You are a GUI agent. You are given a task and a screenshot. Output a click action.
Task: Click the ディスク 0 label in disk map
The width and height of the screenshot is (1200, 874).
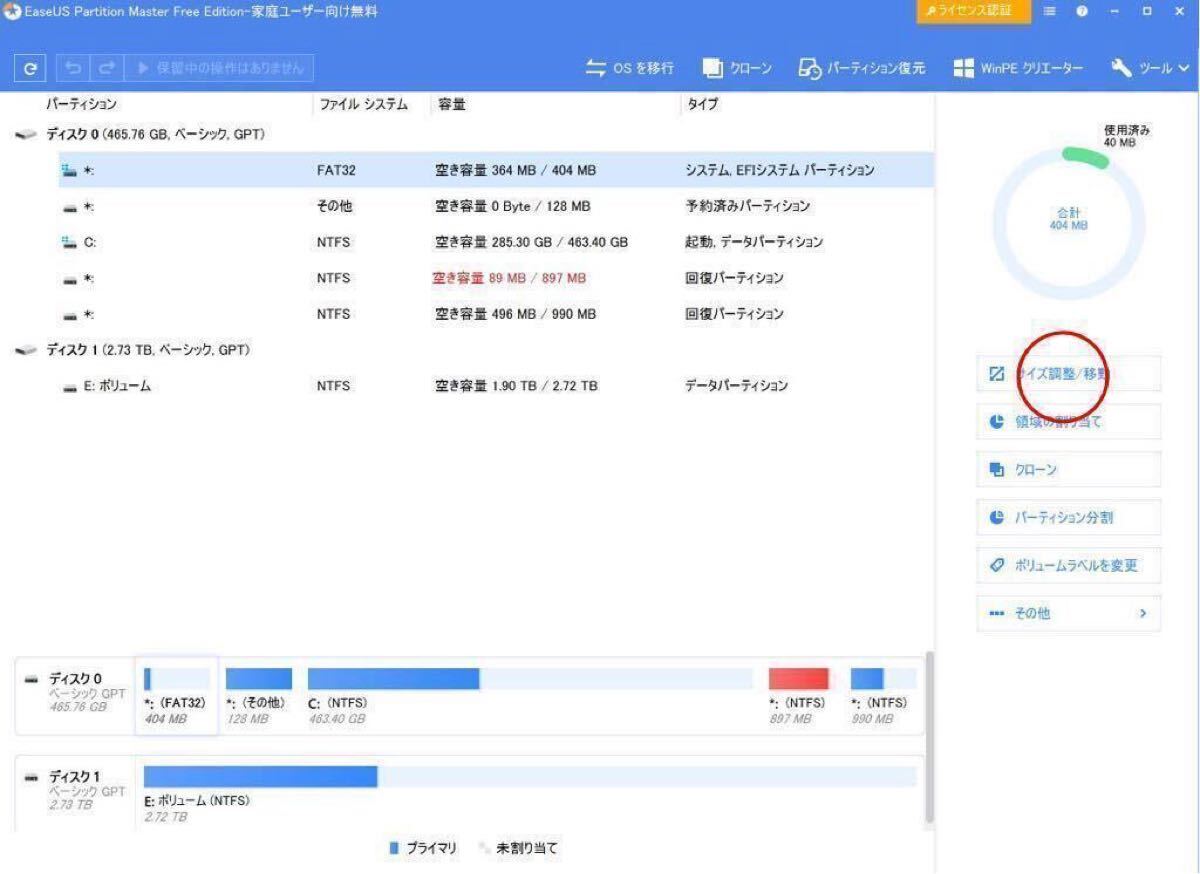76,680
